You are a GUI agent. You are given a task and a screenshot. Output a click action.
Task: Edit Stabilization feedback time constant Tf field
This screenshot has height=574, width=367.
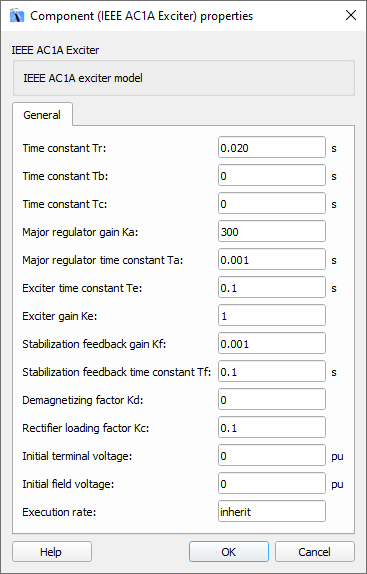point(272,372)
